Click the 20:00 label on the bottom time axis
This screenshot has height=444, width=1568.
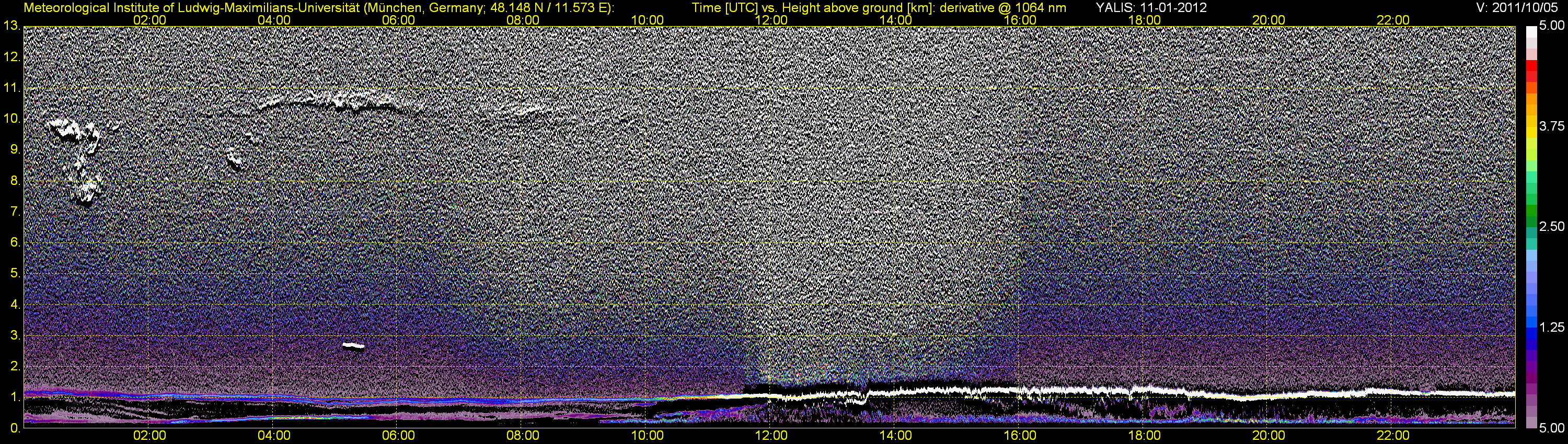pos(1269,436)
